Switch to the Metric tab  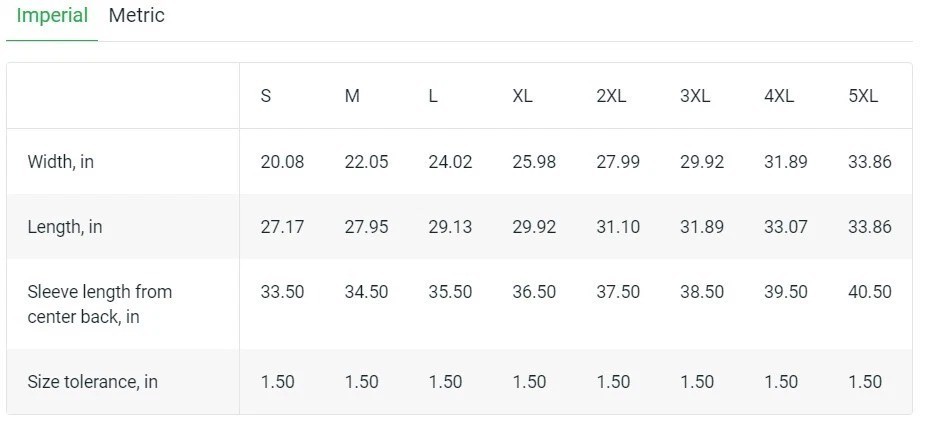click(x=136, y=16)
